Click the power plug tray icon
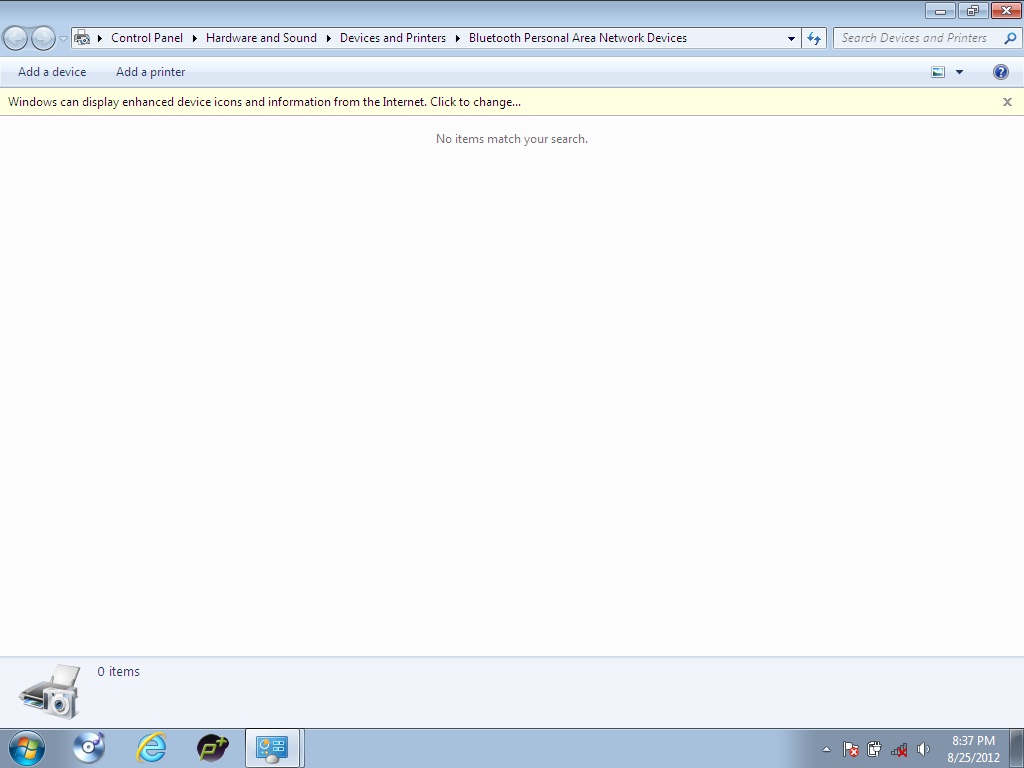The width and height of the screenshot is (1024, 768). (874, 749)
